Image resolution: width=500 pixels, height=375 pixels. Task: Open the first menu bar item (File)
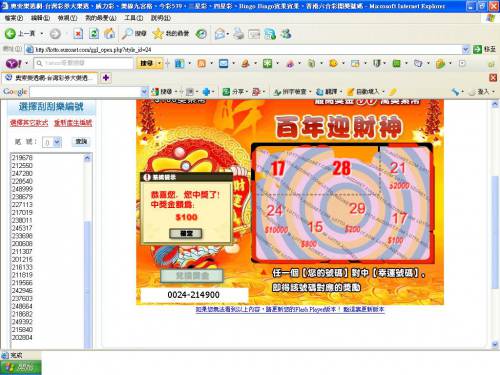point(14,18)
